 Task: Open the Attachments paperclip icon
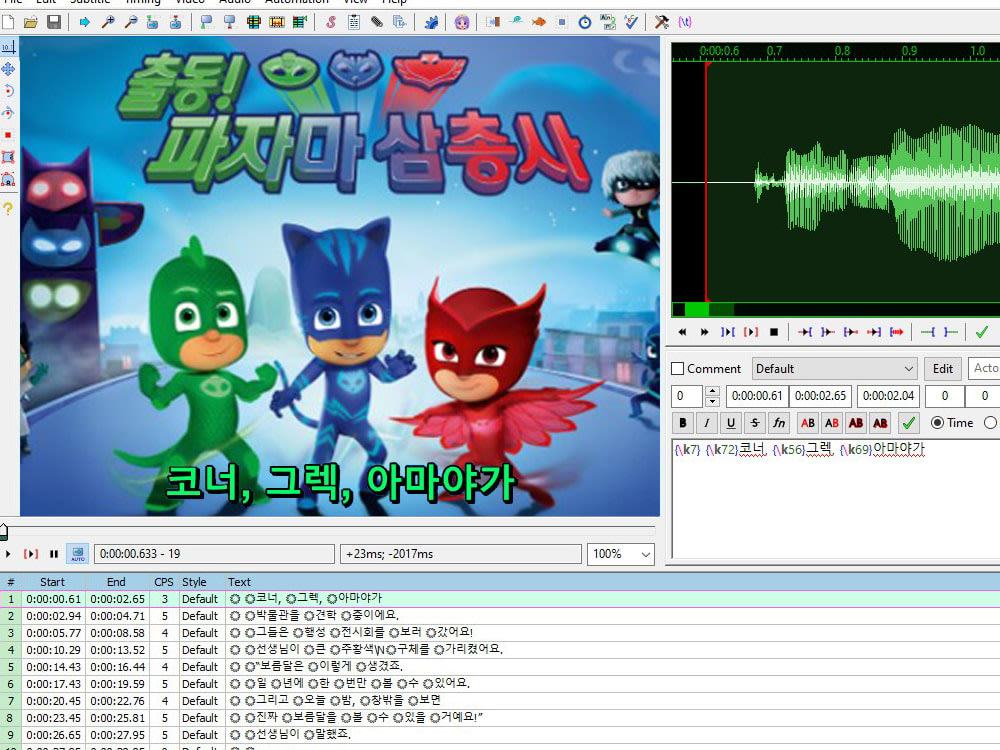click(377, 22)
